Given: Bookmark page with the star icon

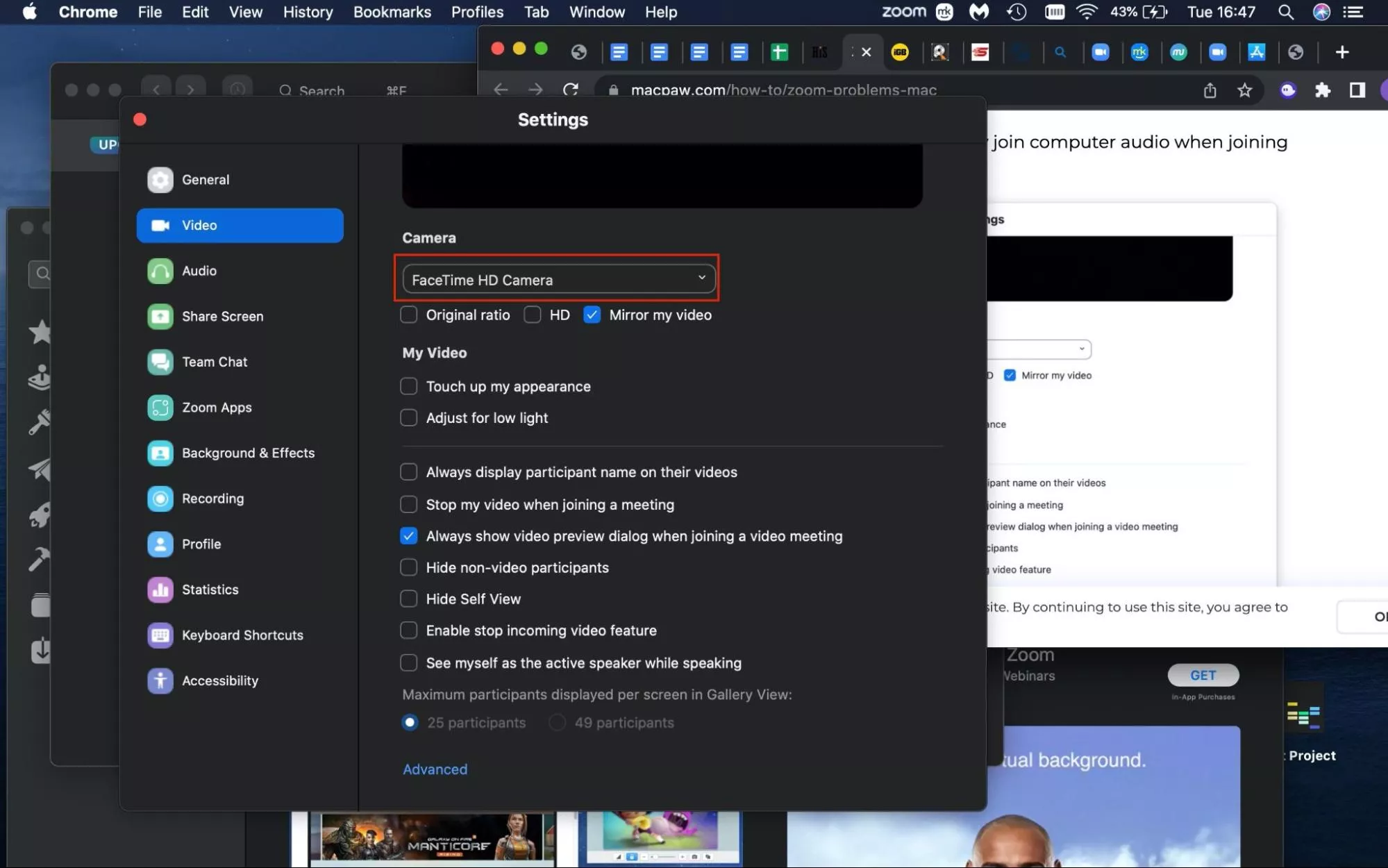Looking at the screenshot, I should click(x=1244, y=90).
